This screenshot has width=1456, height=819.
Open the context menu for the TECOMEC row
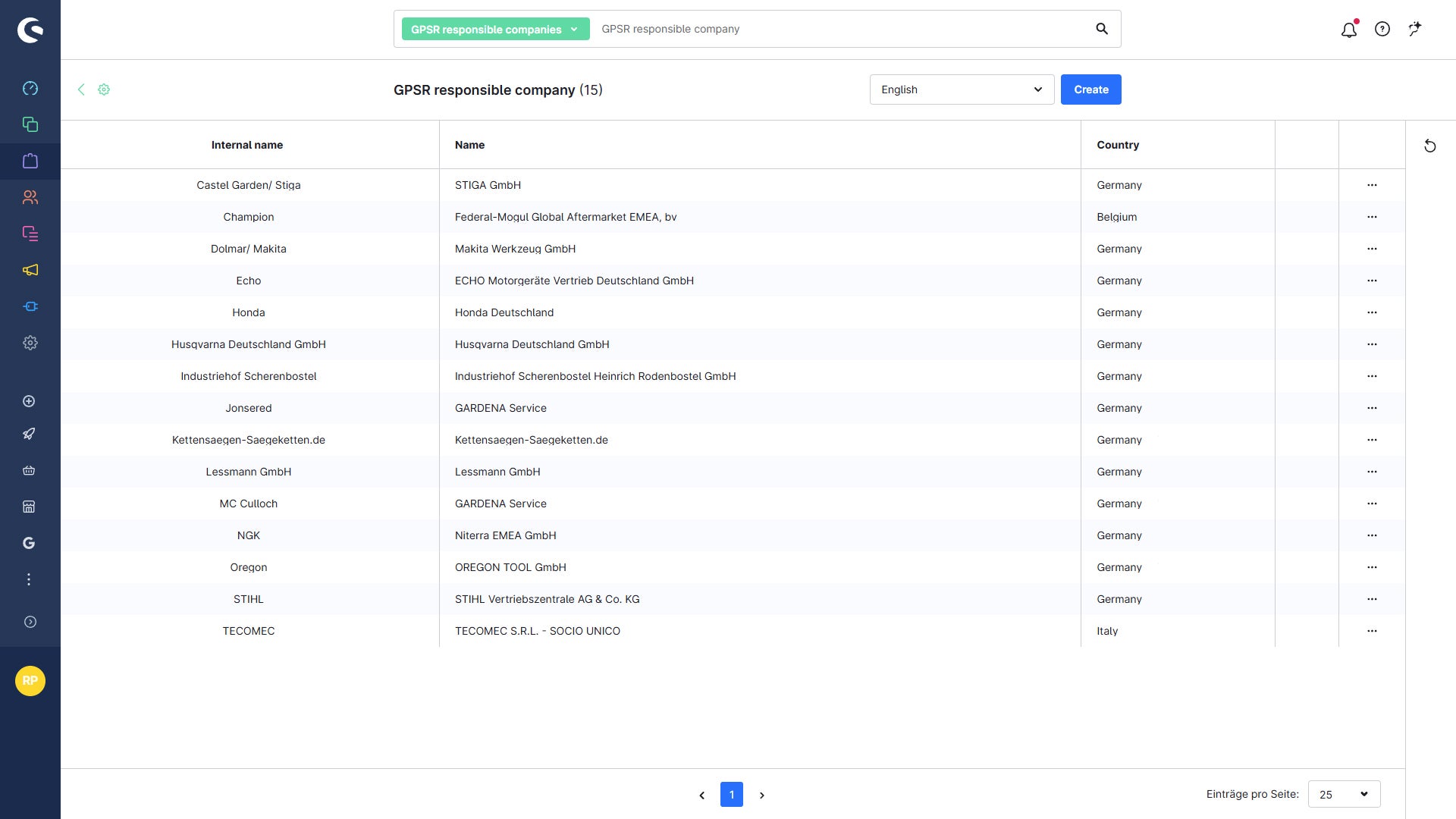1372,631
